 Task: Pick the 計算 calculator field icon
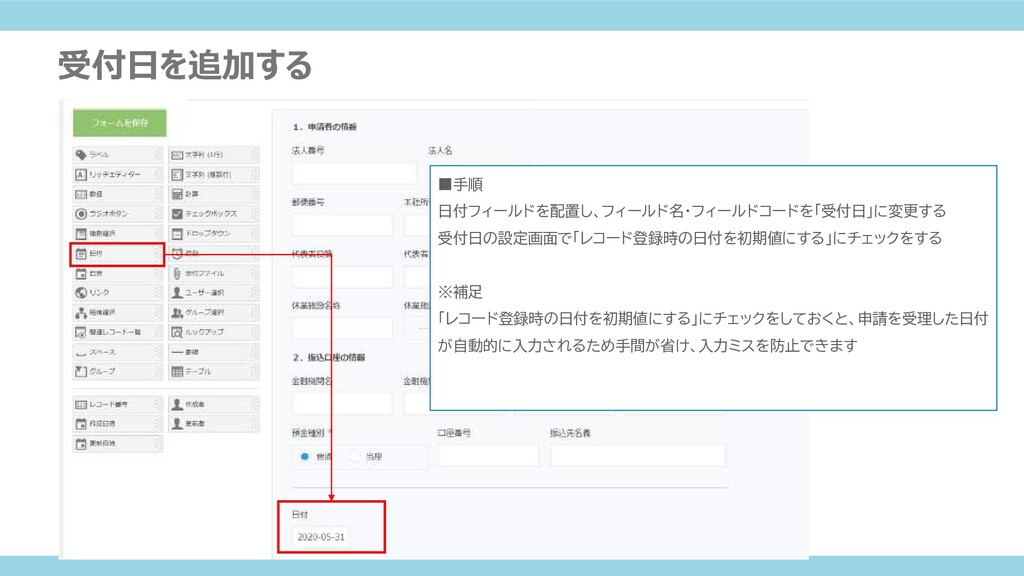pos(177,194)
